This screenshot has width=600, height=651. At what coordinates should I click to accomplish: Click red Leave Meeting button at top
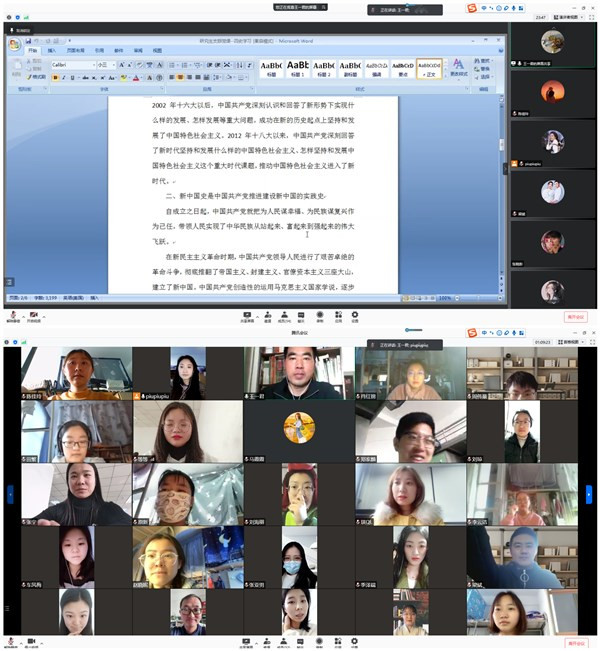coord(578,317)
